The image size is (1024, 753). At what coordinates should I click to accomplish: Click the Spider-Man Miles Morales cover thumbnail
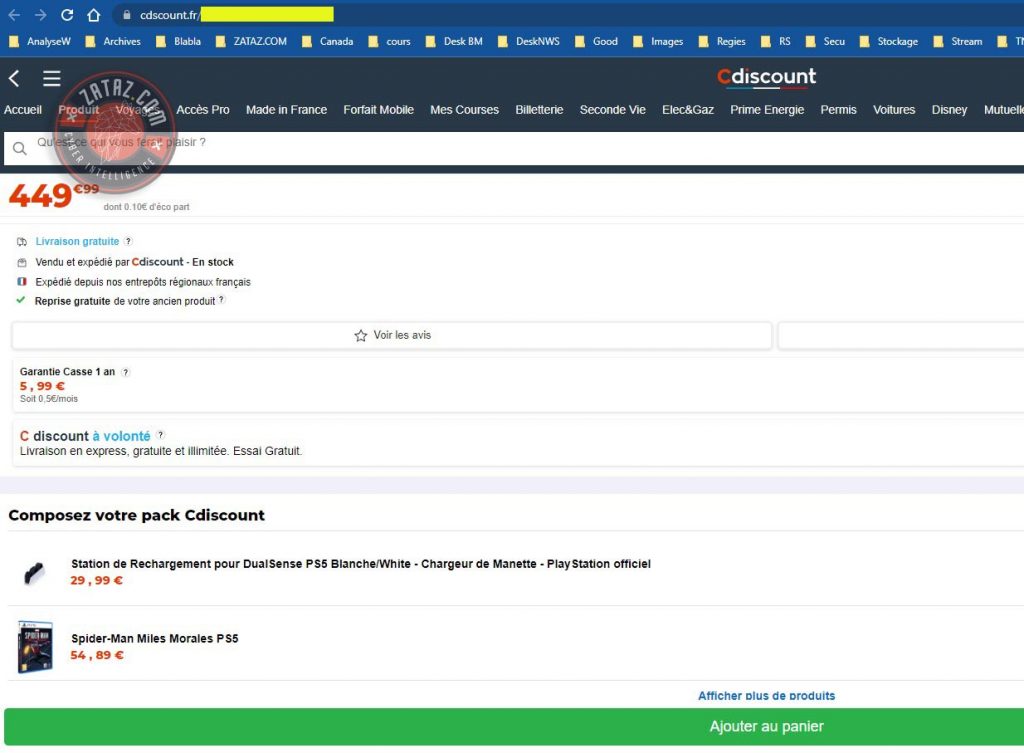pyautogui.click(x=35, y=646)
